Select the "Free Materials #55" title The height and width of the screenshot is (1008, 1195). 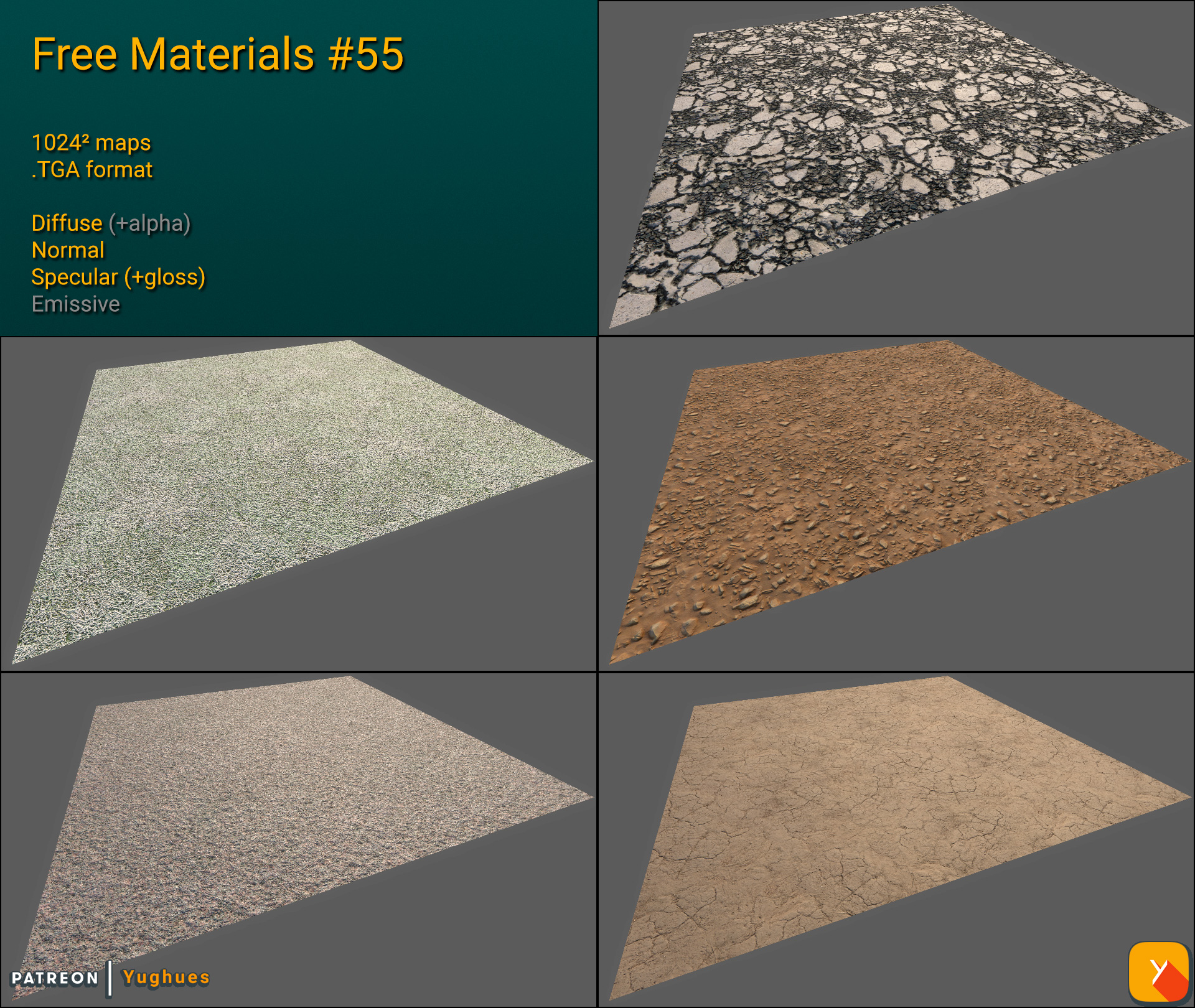click(x=219, y=56)
